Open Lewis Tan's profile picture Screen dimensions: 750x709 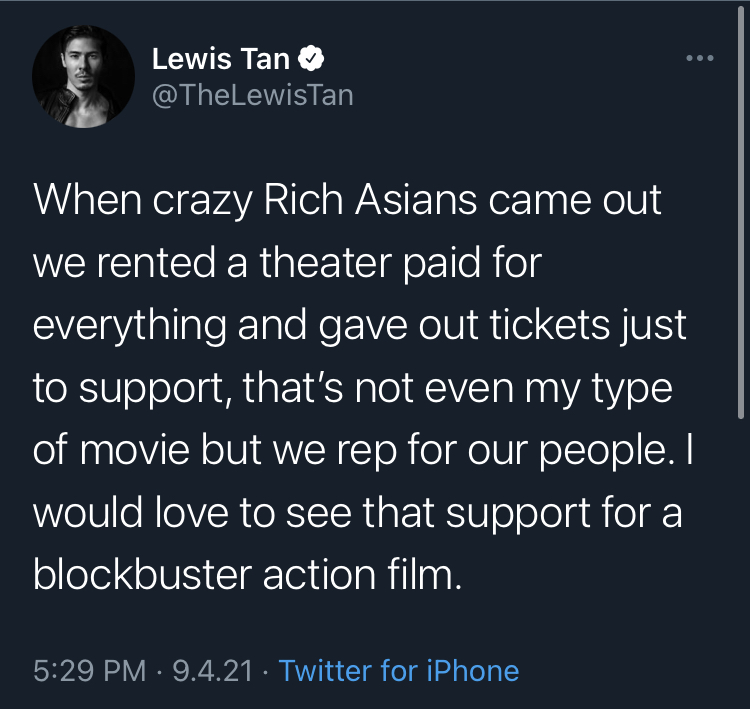click(83, 77)
